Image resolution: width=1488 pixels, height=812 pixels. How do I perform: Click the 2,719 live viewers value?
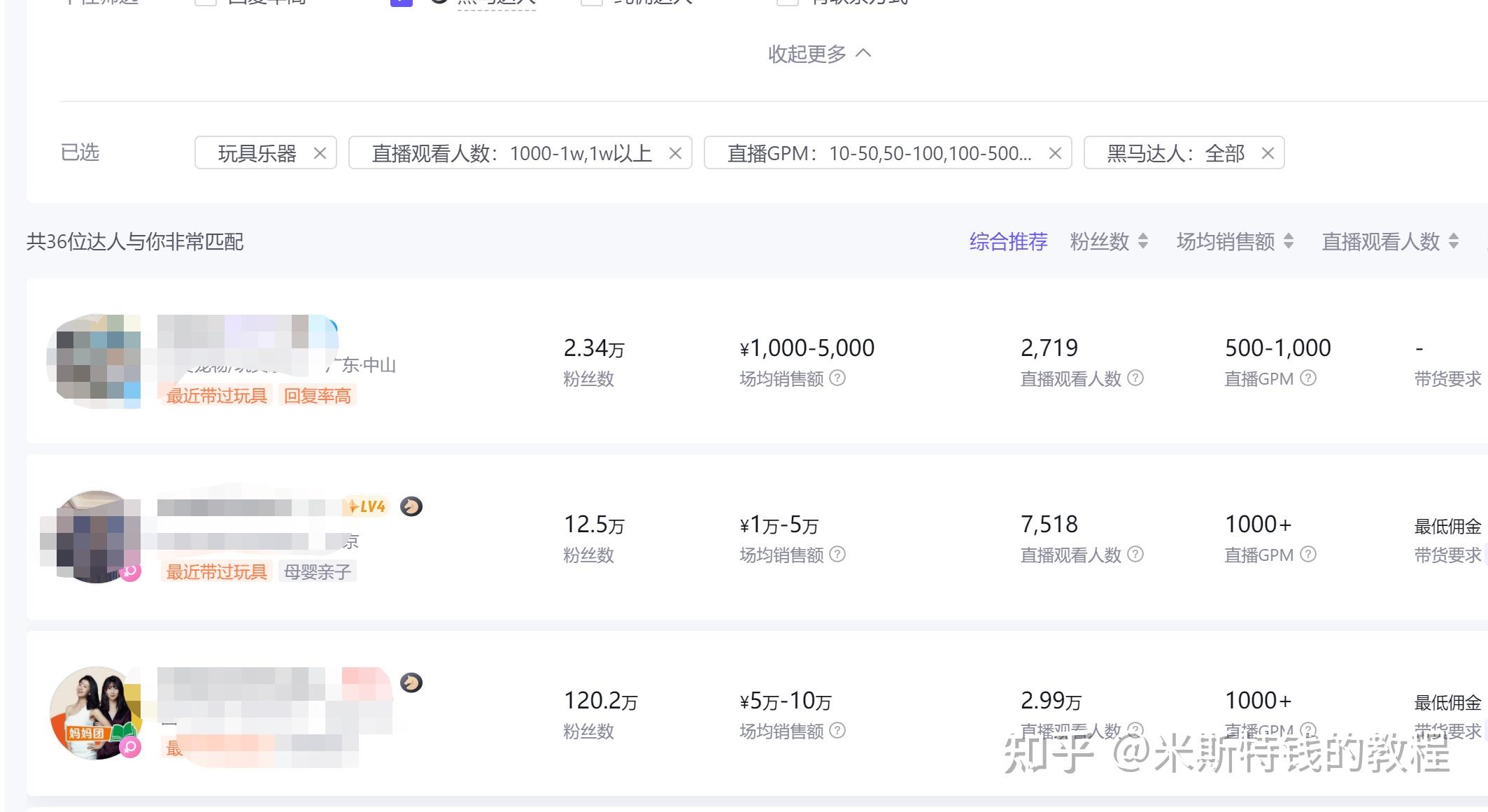click(x=1049, y=348)
